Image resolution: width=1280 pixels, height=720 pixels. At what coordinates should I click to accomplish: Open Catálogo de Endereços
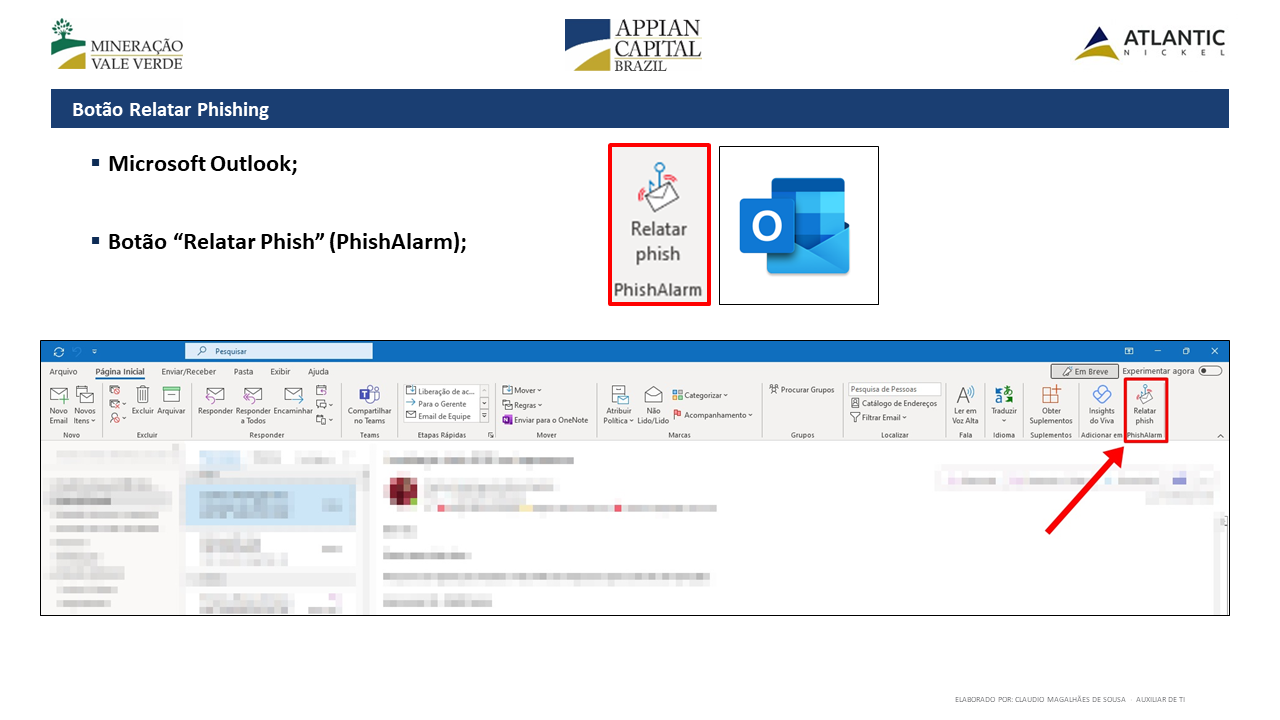click(x=894, y=403)
